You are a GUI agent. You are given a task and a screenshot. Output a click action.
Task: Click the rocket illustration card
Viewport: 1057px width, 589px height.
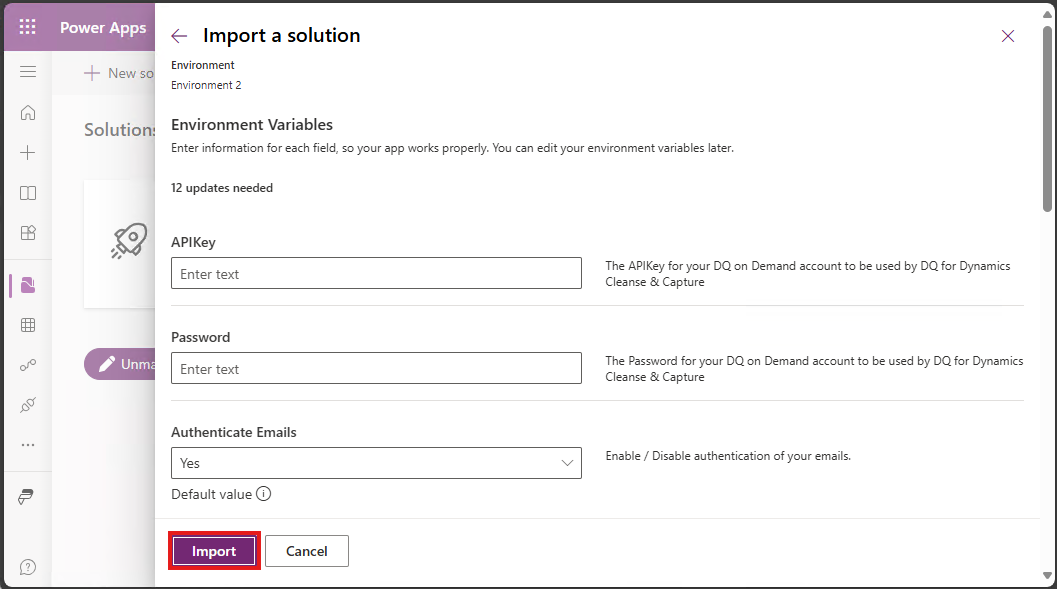pos(119,244)
